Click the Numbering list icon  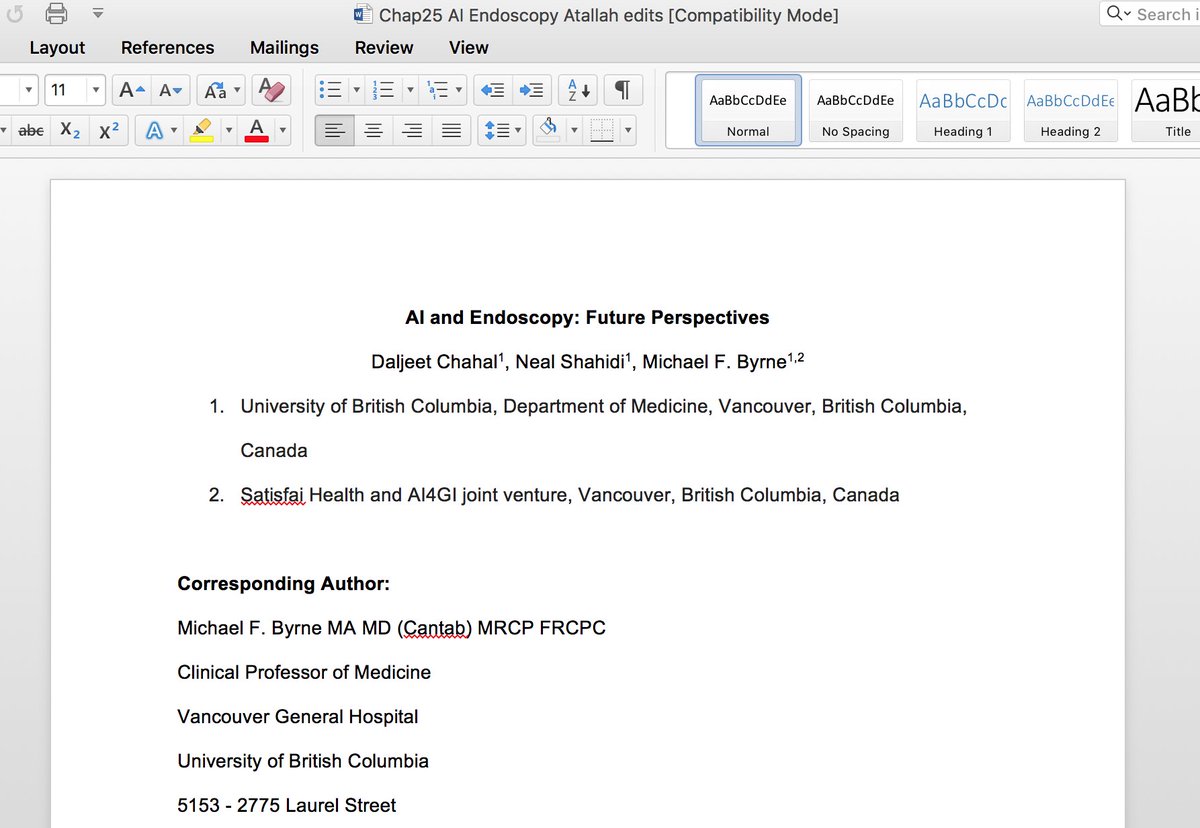pyautogui.click(x=384, y=90)
